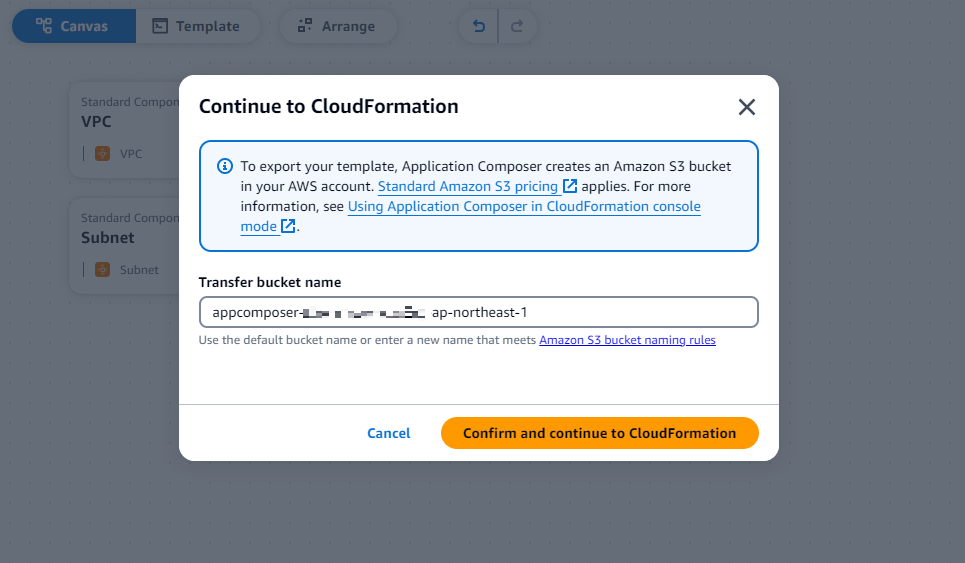Switch to the Template tab
Image resolution: width=965 pixels, height=563 pixels.
tap(197, 26)
